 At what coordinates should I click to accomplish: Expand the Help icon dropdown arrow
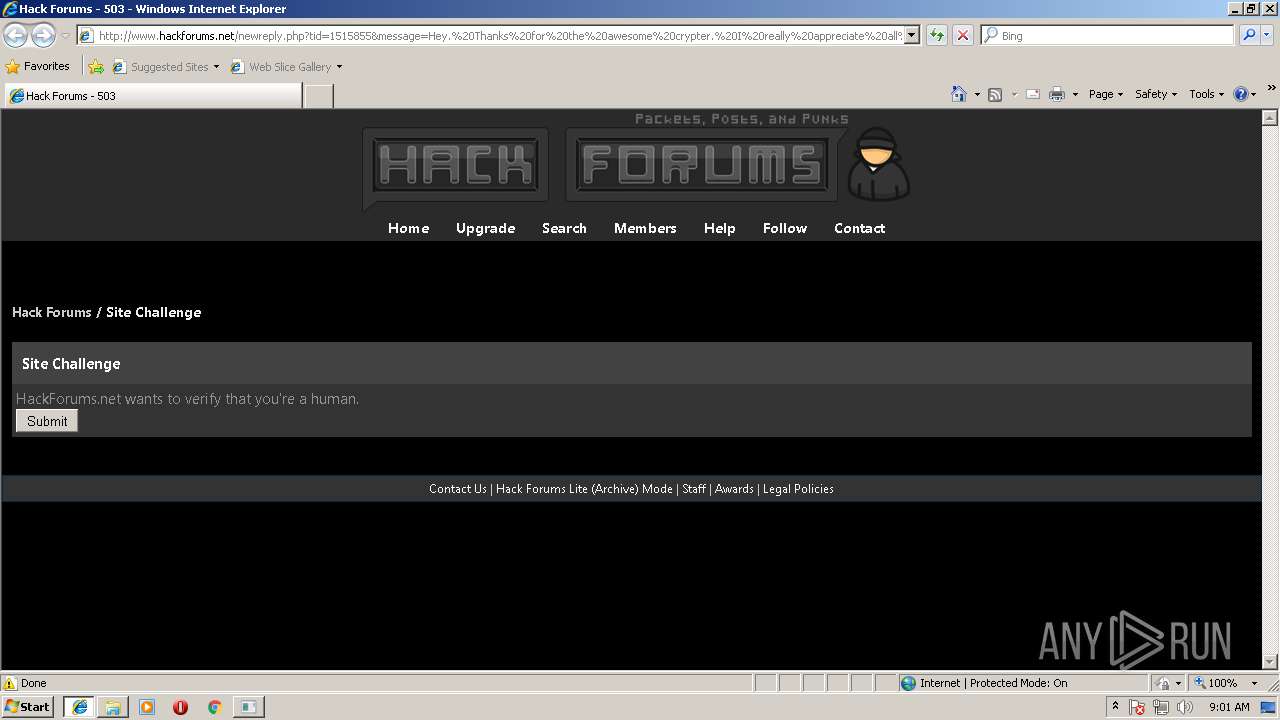click(1255, 94)
